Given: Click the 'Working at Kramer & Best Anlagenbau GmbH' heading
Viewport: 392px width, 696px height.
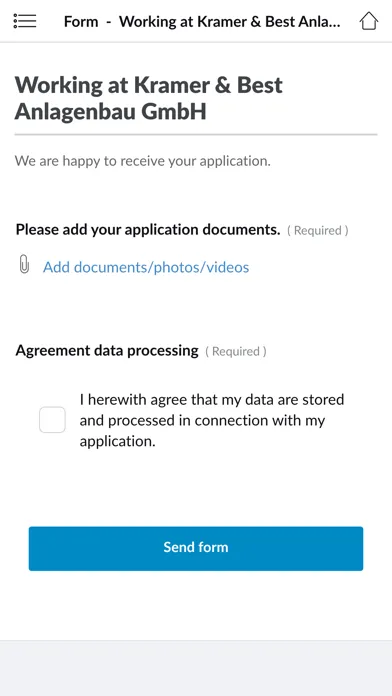Looking at the screenshot, I should click(x=149, y=98).
